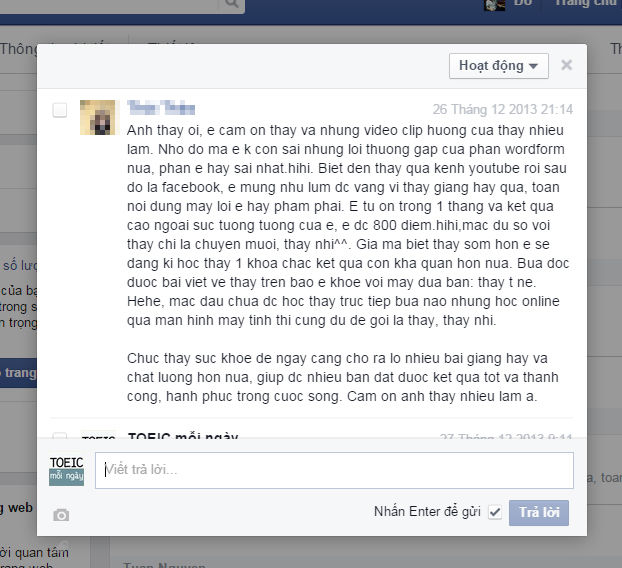The height and width of the screenshot is (568, 622).
Task: Open the blurred sender name link
Action: pyautogui.click(x=161, y=108)
